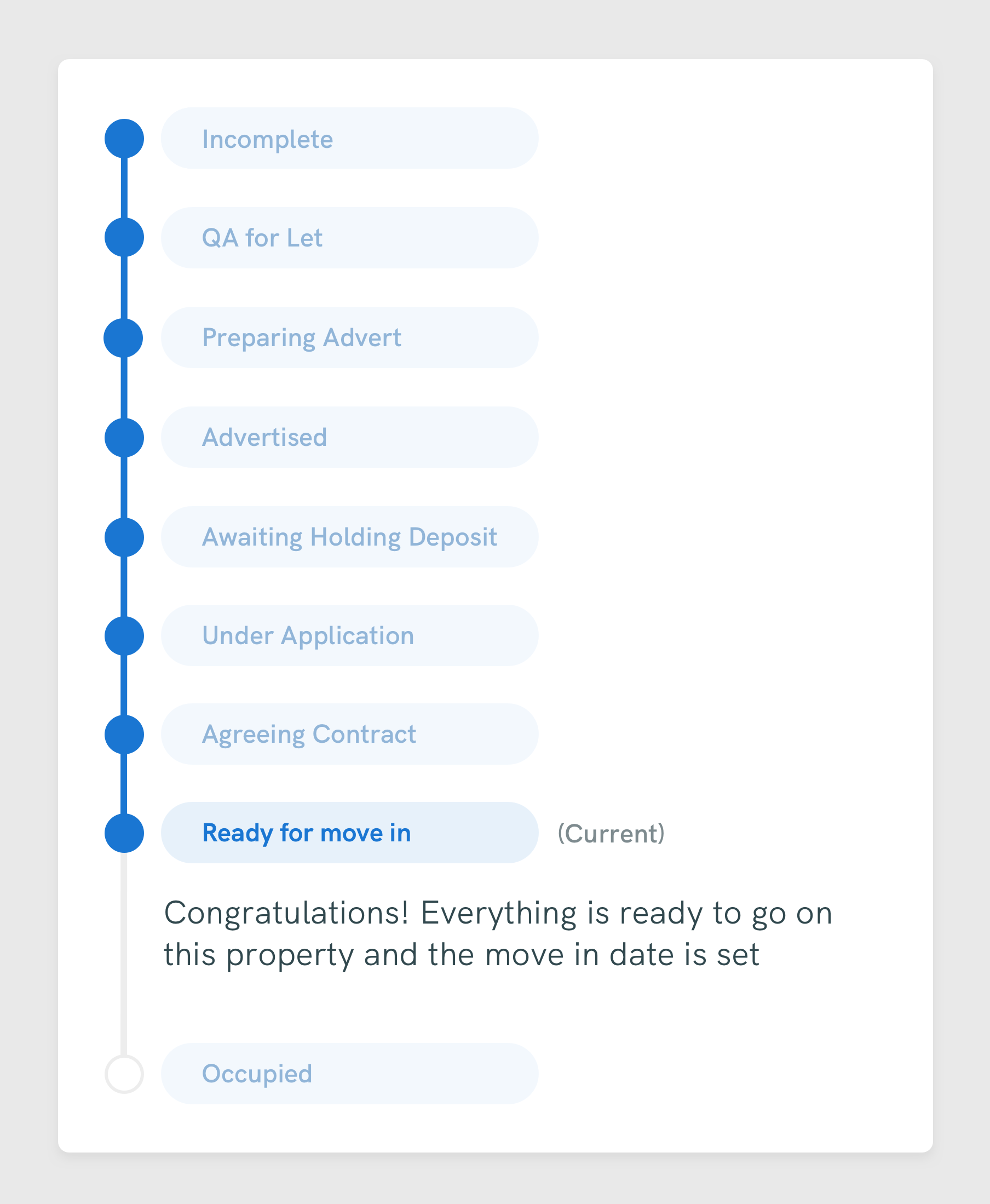Select the Ready for move in dot
Screen dimensions: 990x1204
124,833
